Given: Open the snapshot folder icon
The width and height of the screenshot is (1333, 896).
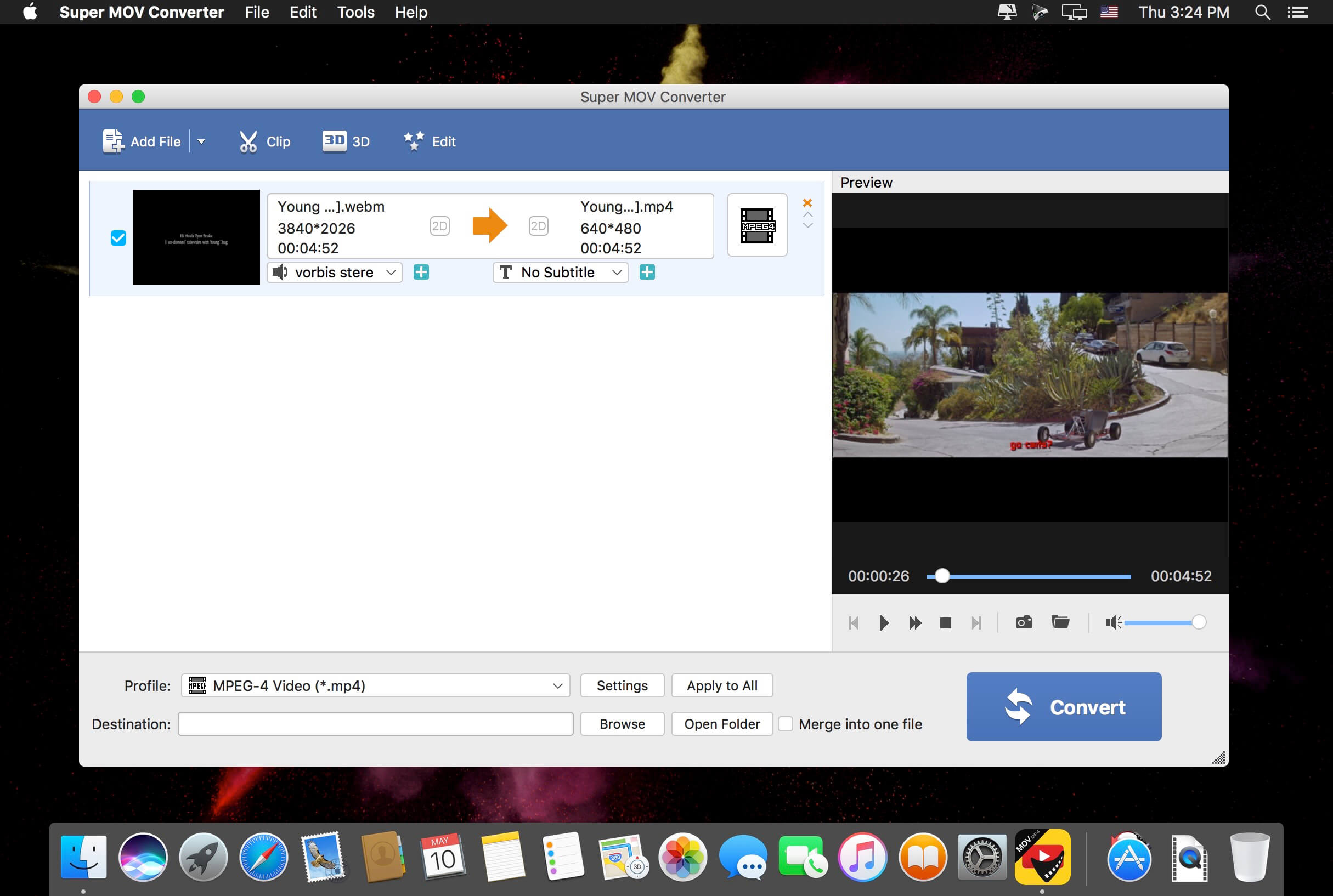Looking at the screenshot, I should 1060,622.
